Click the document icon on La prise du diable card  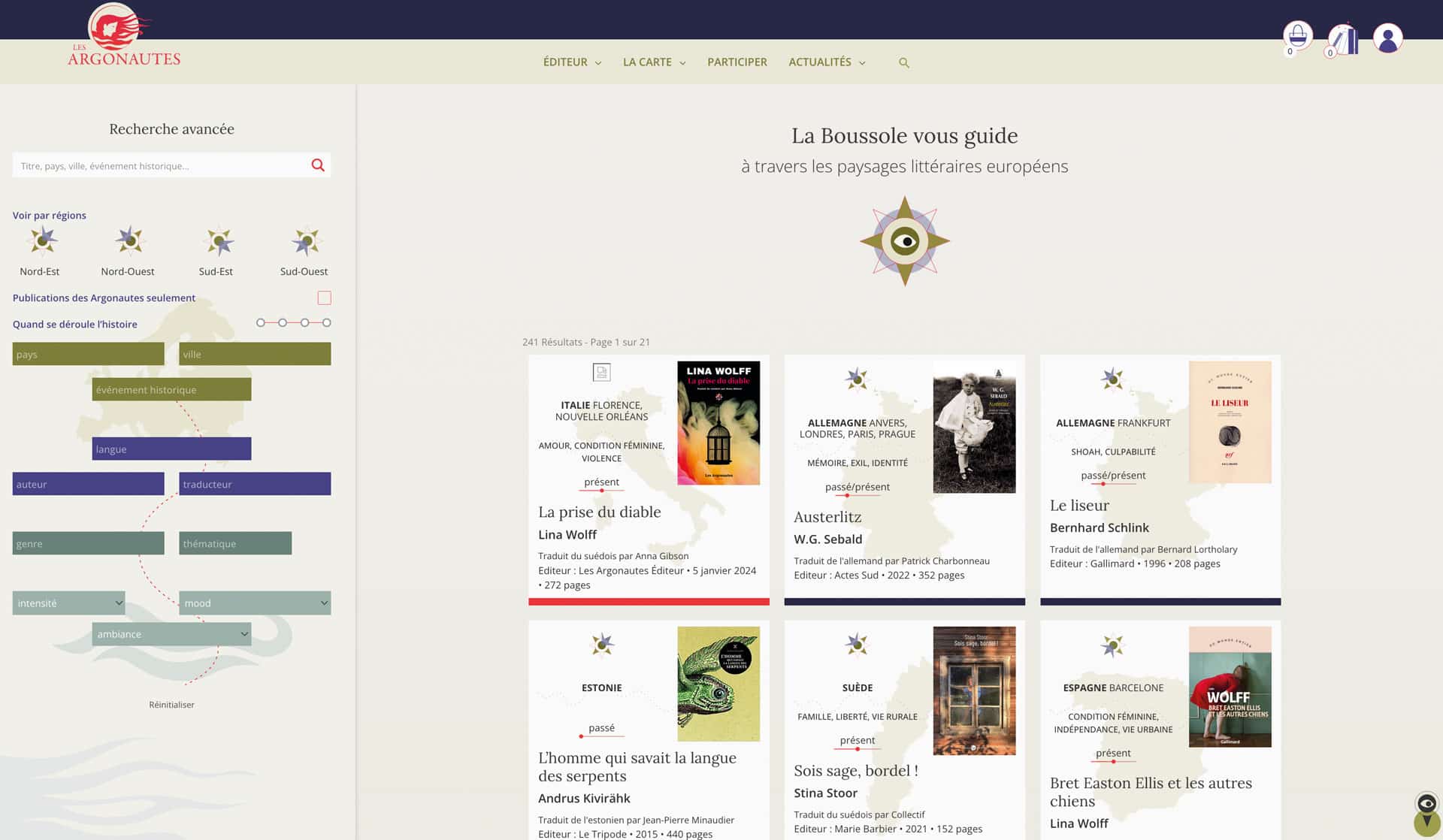(x=601, y=372)
